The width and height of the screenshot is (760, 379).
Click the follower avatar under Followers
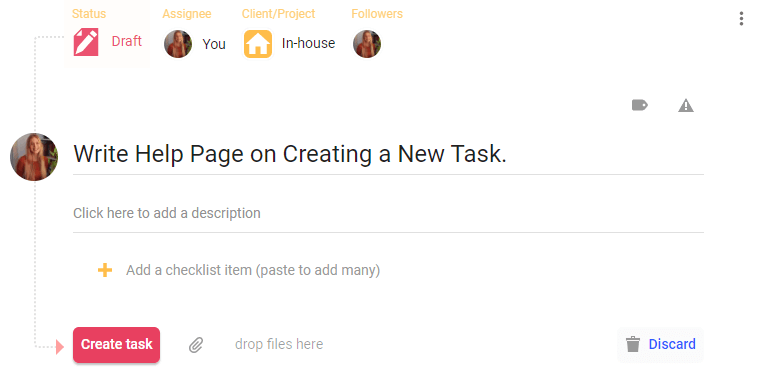click(x=367, y=44)
